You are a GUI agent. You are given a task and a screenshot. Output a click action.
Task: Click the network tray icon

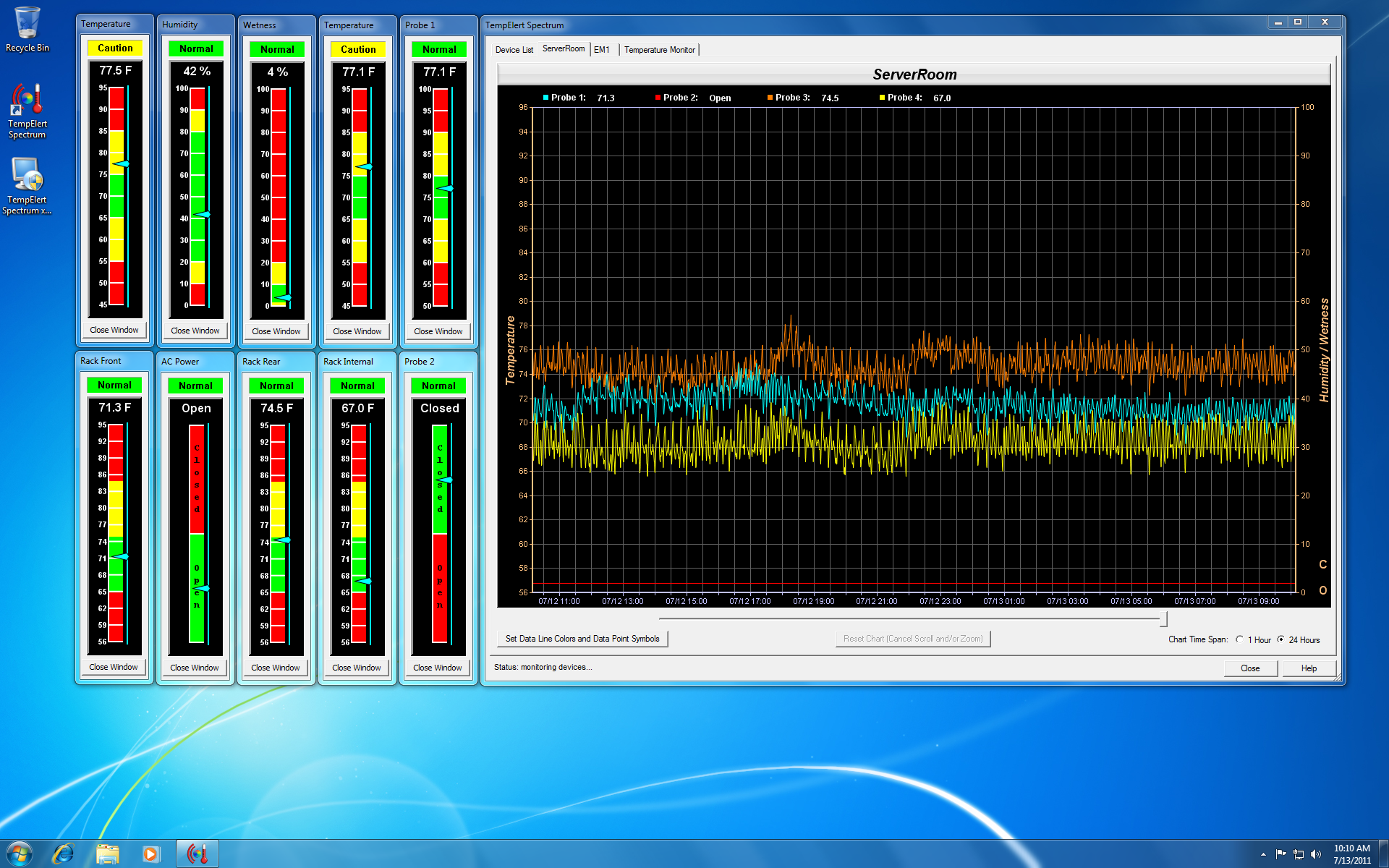(1299, 854)
